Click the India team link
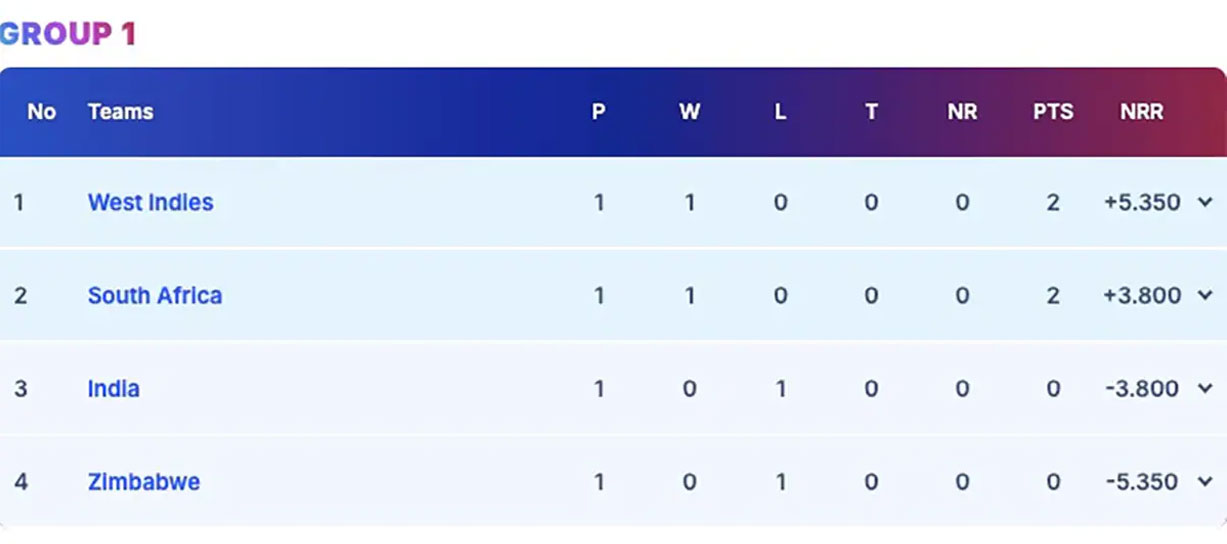 click(x=113, y=388)
